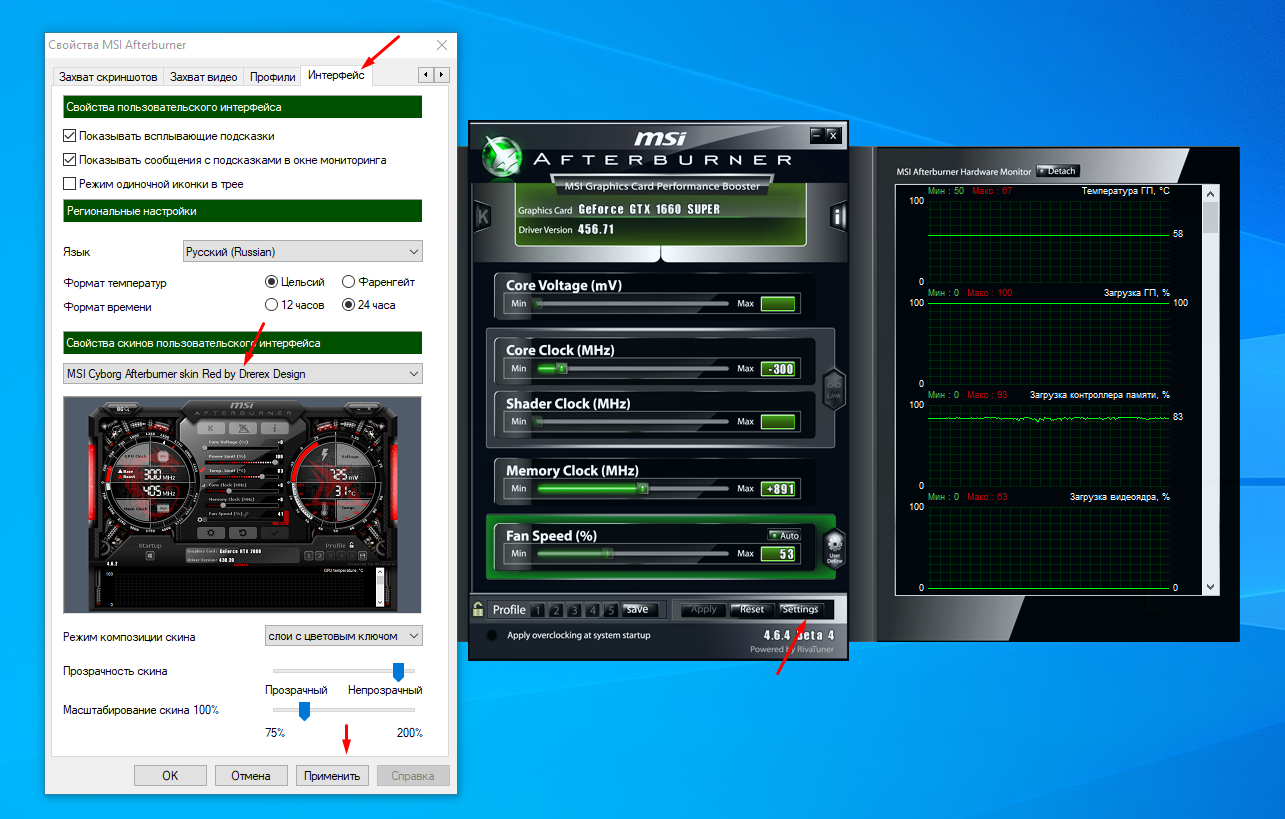Toggle apply overclocking at system startup indicator
This screenshot has width=1285, height=819.
coord(492,635)
